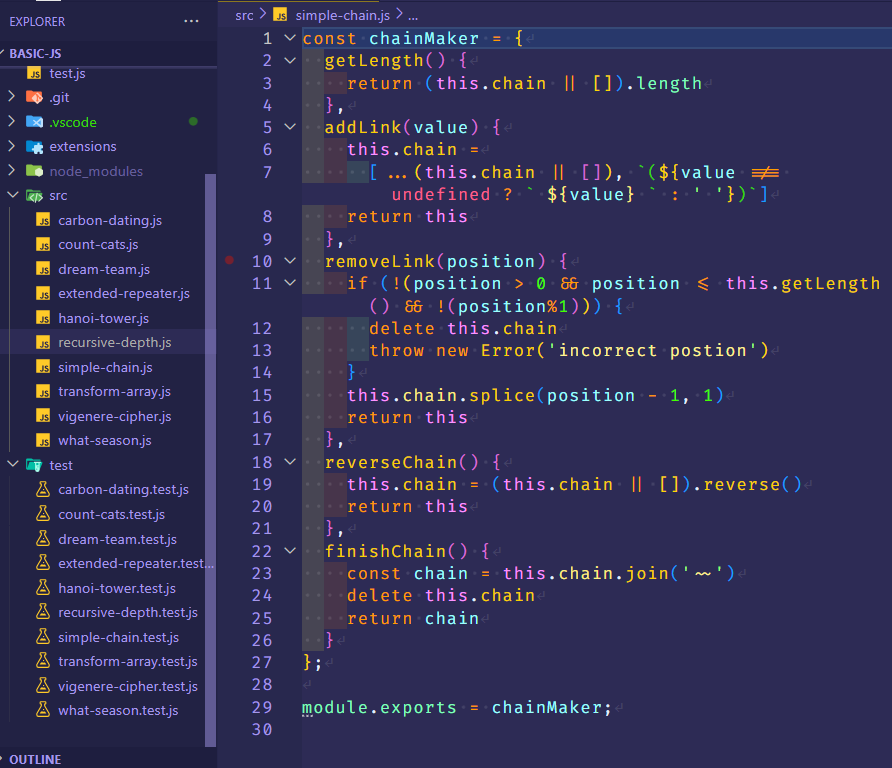Expand the OUTLINE section header
The height and width of the screenshot is (768, 892).
click(108, 759)
